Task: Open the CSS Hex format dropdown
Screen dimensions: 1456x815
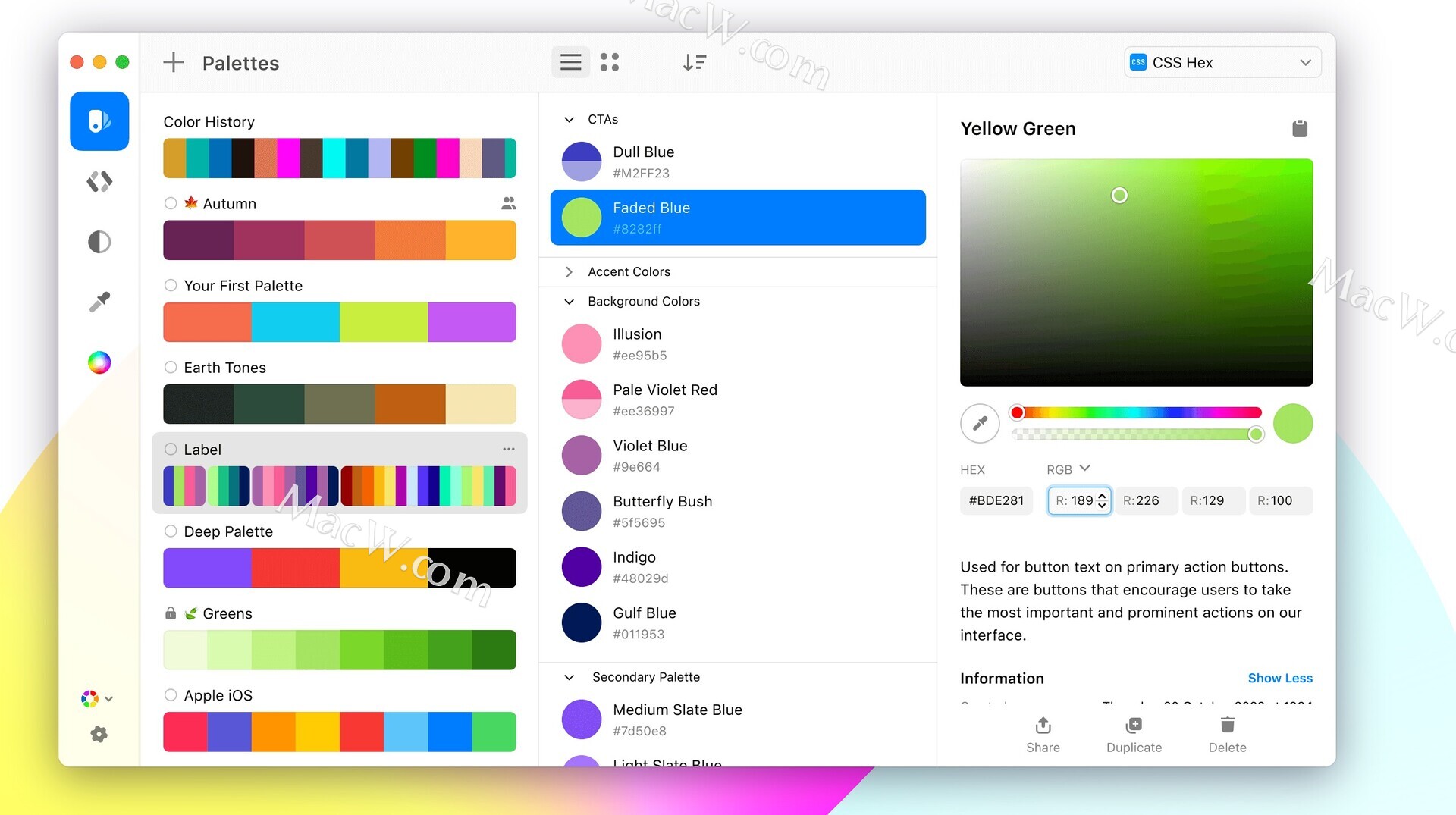Action: click(1222, 62)
